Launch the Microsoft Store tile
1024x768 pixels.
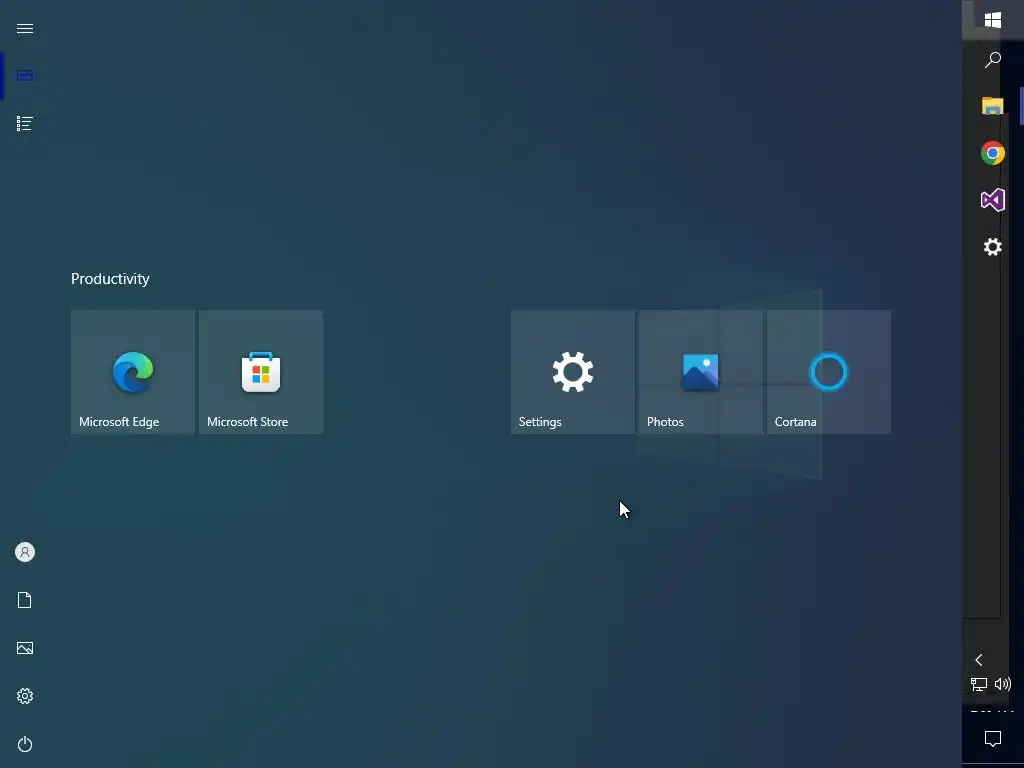261,372
